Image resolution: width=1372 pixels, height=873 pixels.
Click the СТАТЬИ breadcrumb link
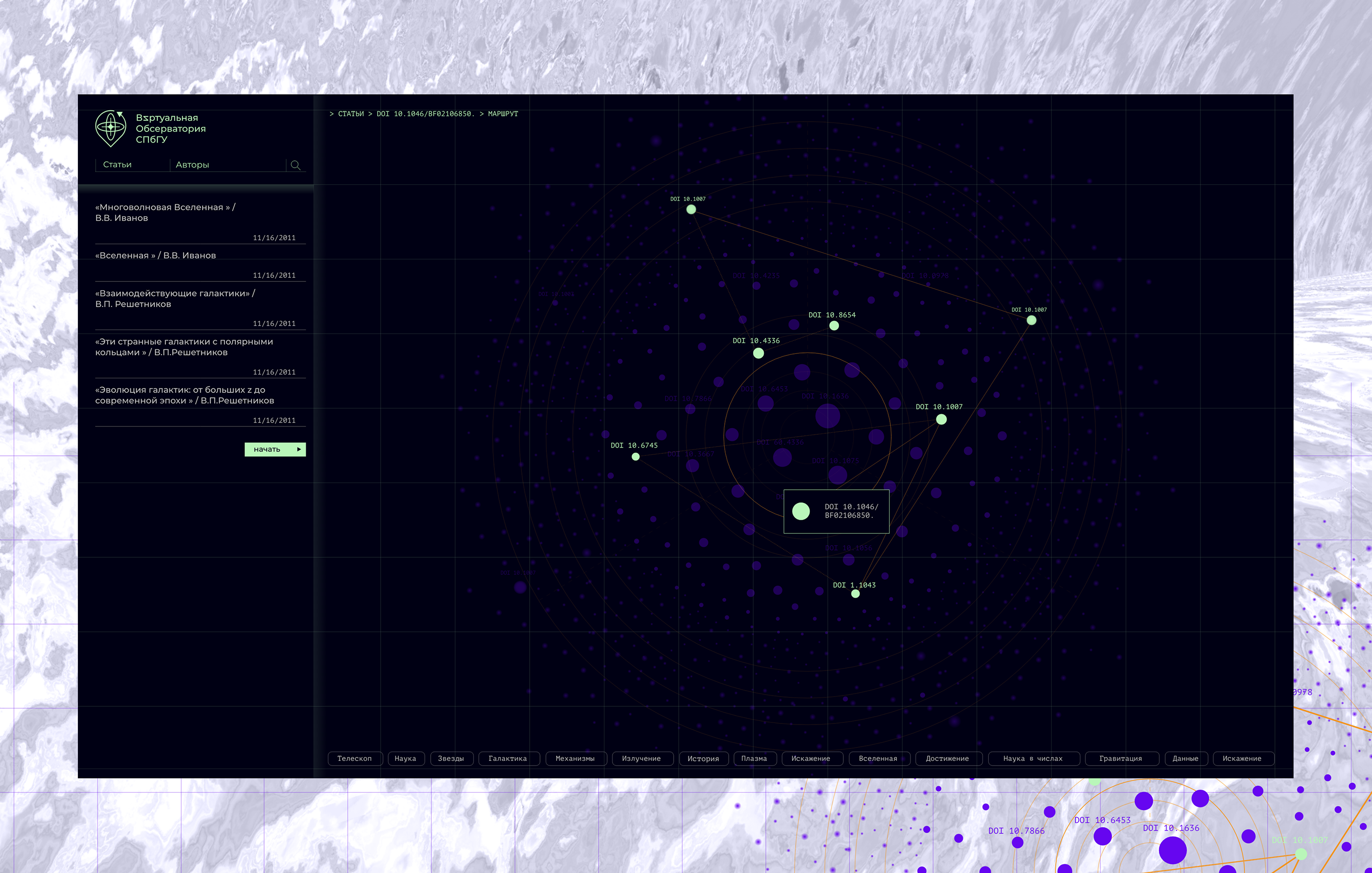[350, 114]
